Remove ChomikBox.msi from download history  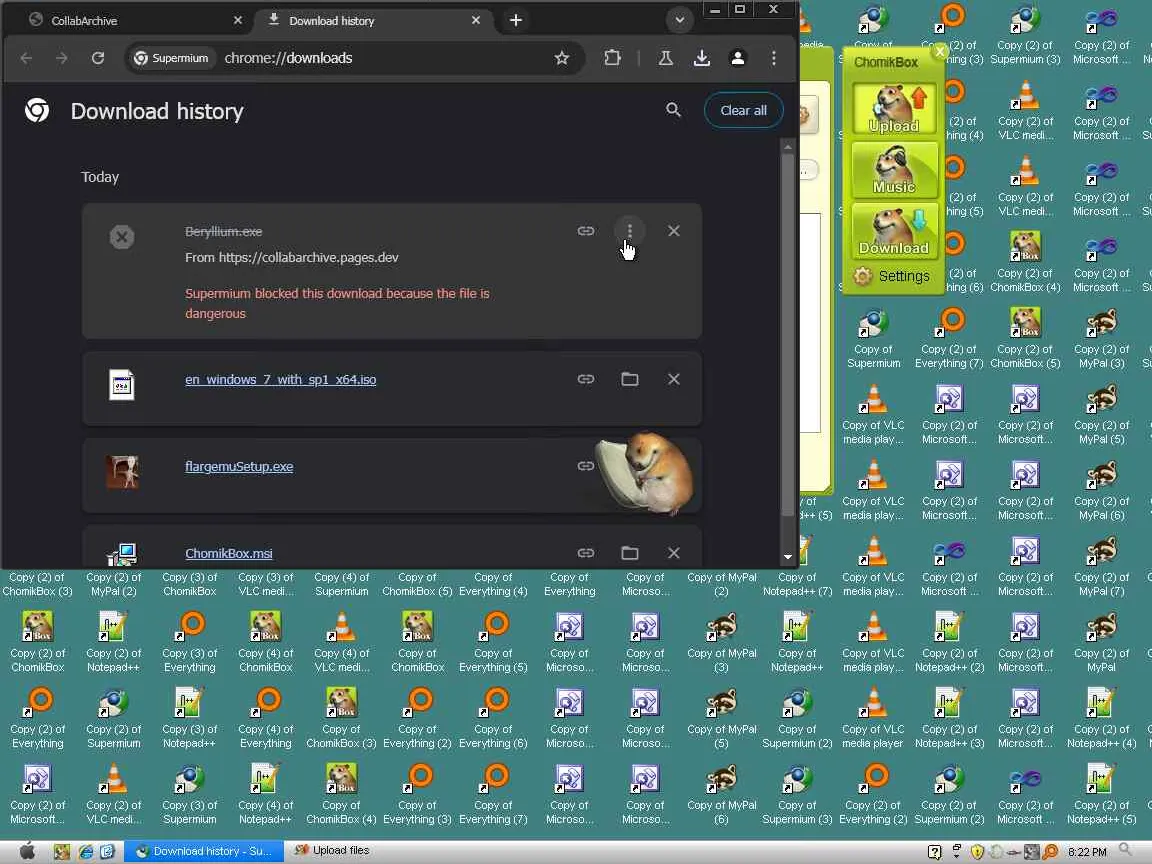coord(674,552)
